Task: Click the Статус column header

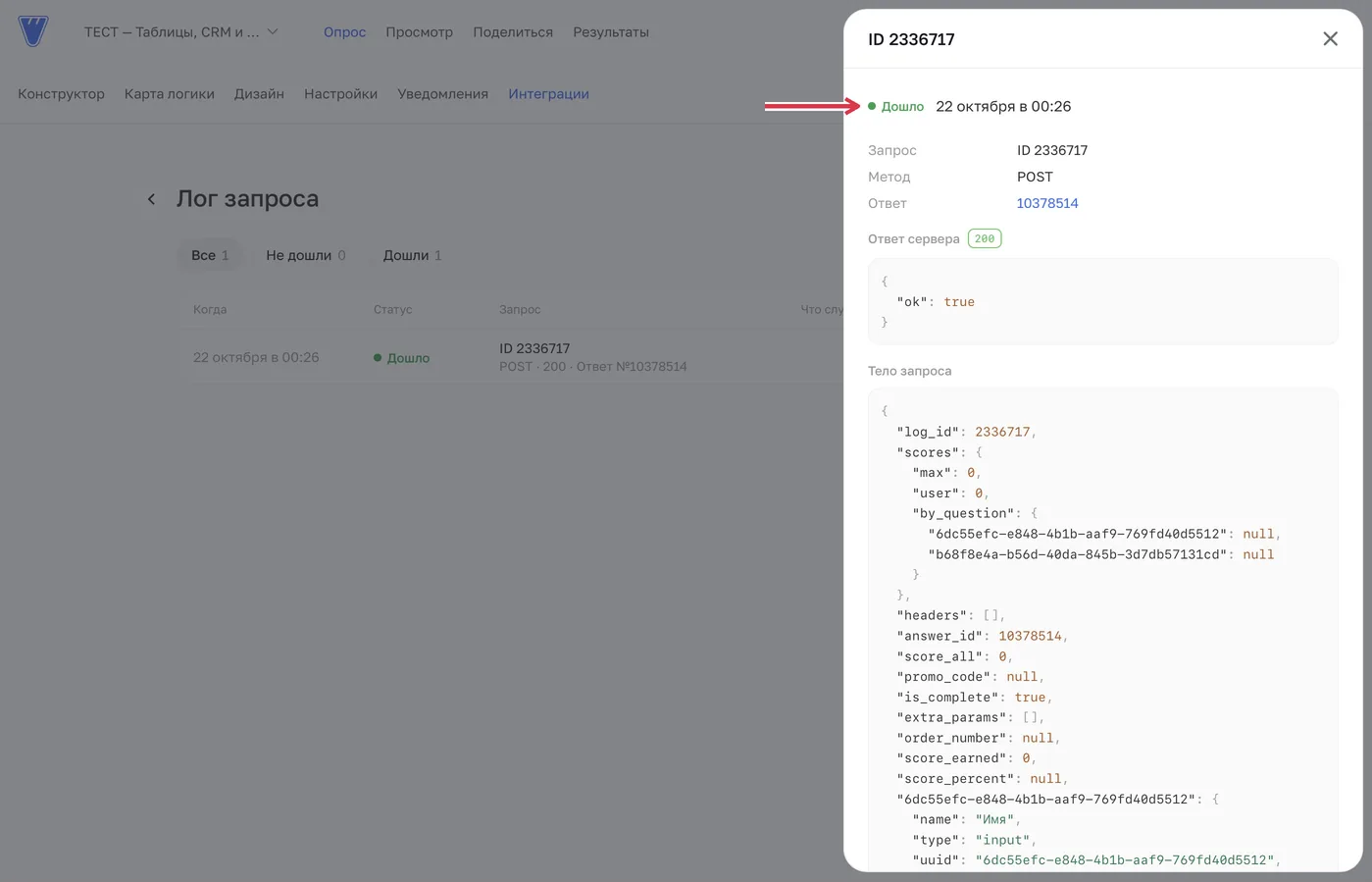Action: click(x=392, y=309)
